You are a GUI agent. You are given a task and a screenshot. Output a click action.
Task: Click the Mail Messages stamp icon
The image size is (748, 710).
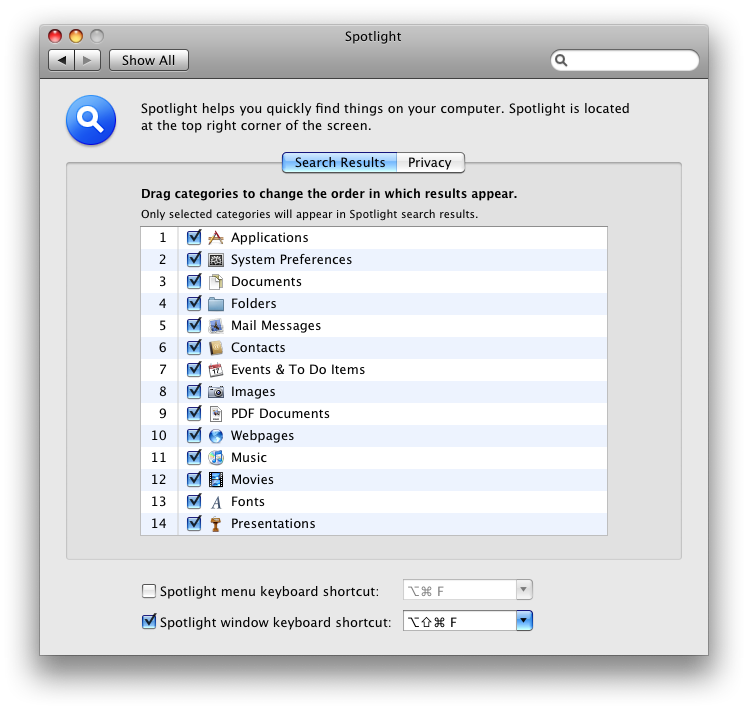coord(216,326)
